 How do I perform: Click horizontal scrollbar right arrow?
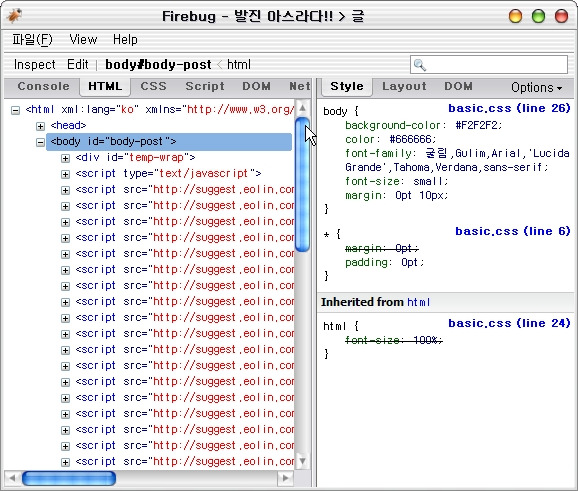click(285, 478)
